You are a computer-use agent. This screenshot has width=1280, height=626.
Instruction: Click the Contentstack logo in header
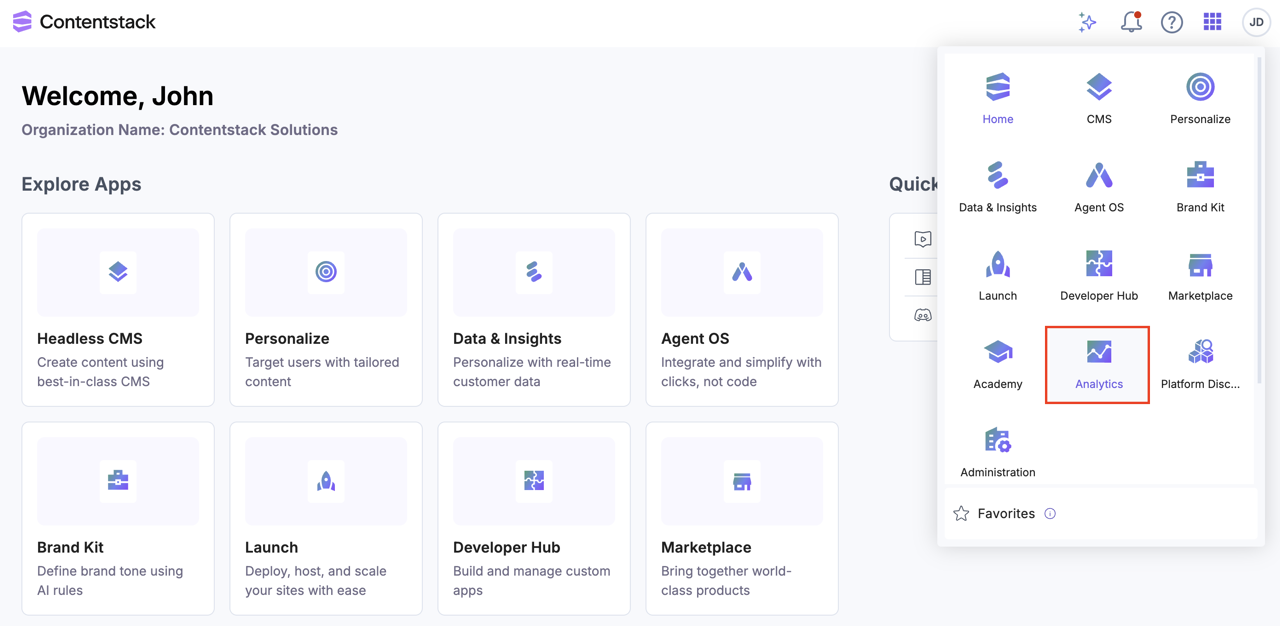[84, 22]
